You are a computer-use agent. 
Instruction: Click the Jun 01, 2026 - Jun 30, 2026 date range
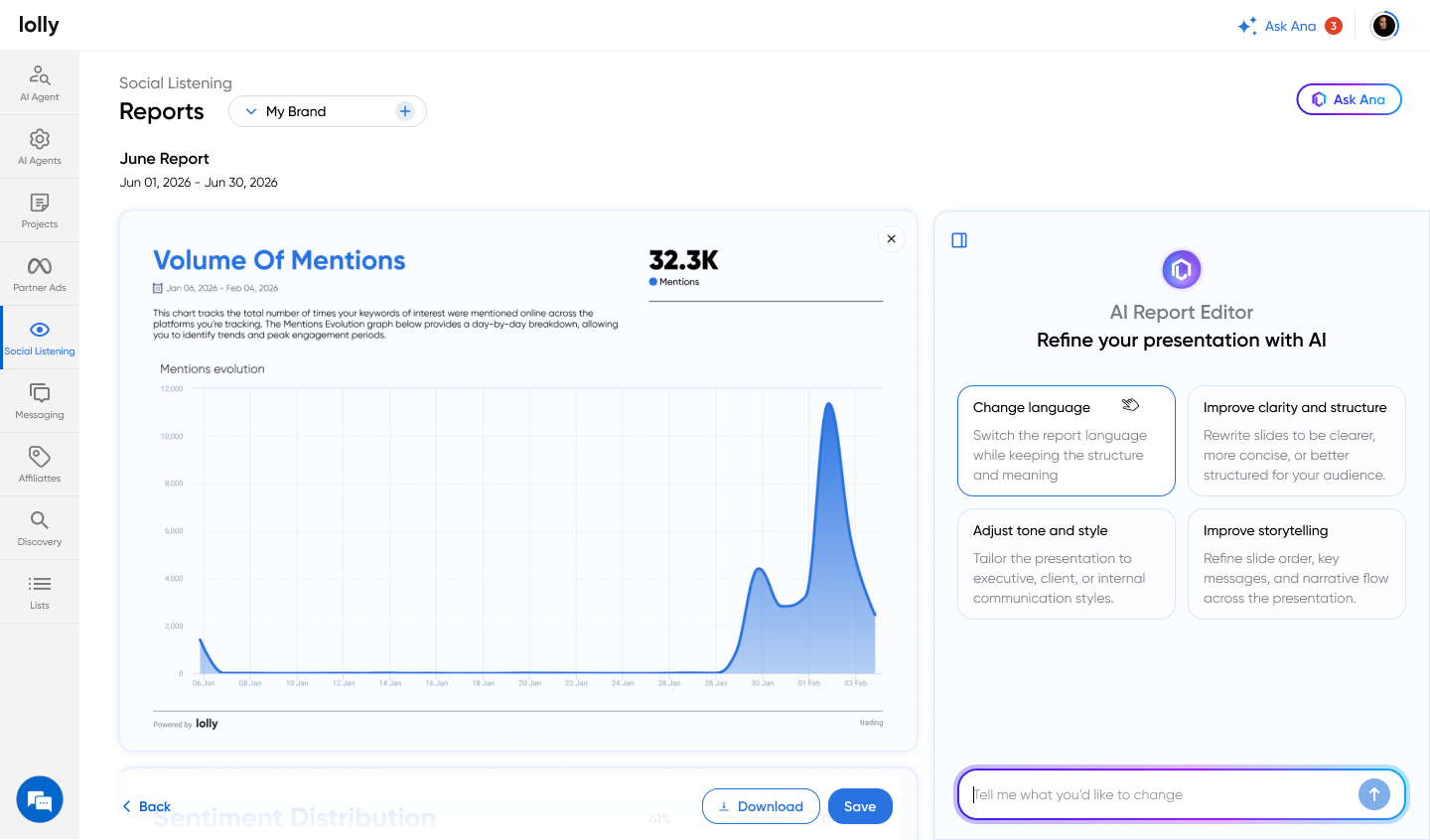point(199,183)
